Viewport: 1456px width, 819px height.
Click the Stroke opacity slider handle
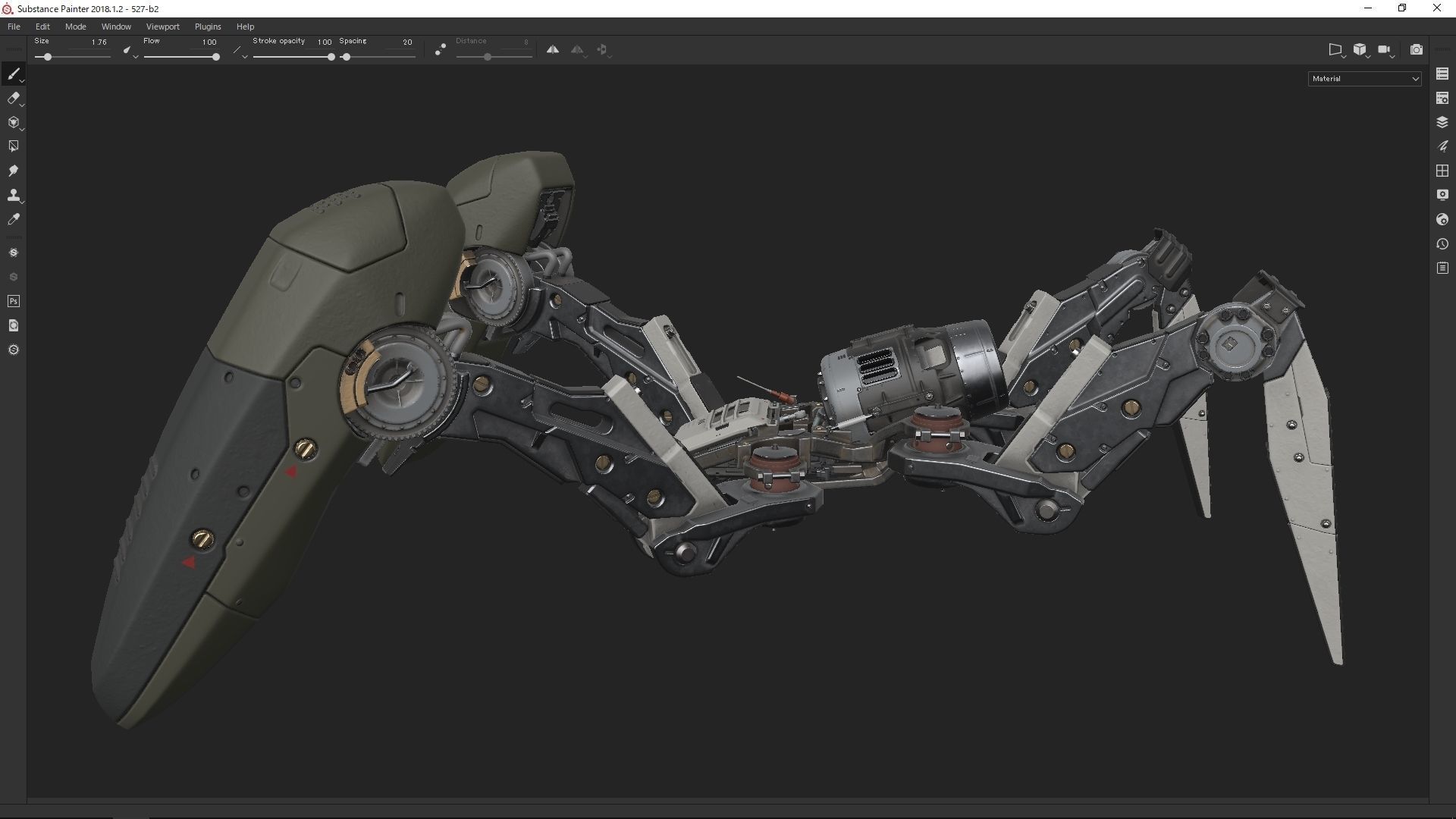click(331, 57)
